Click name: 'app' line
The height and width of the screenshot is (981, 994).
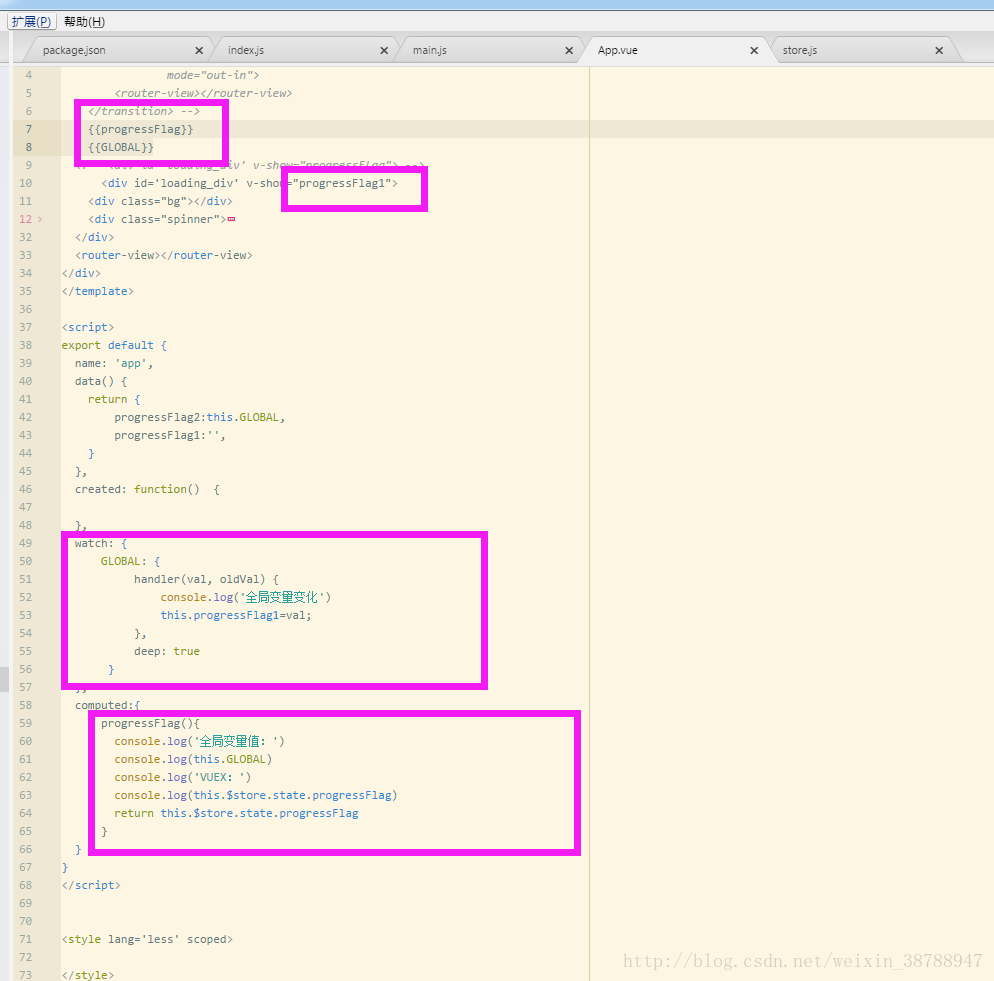point(114,363)
